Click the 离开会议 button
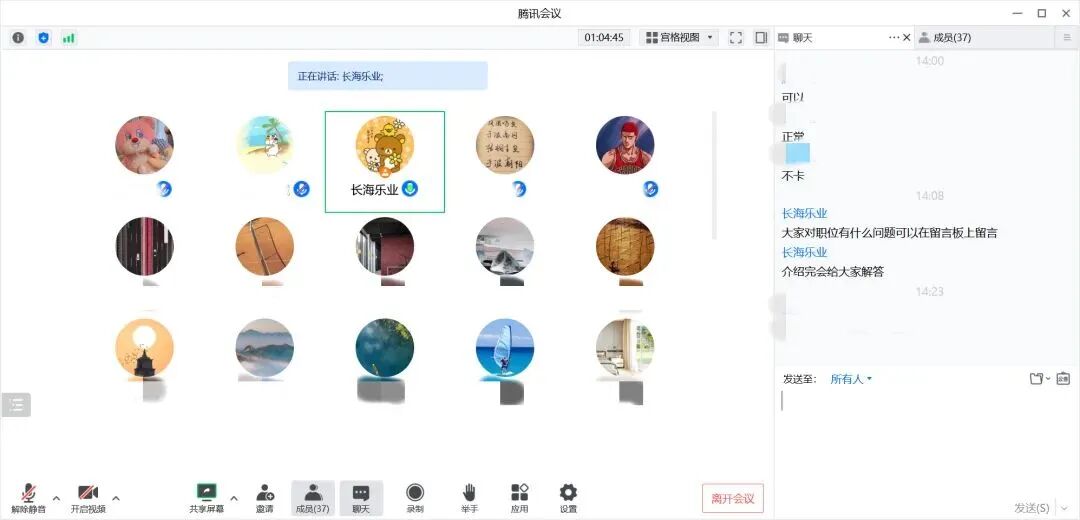This screenshot has height=520, width=1080. coord(733,499)
